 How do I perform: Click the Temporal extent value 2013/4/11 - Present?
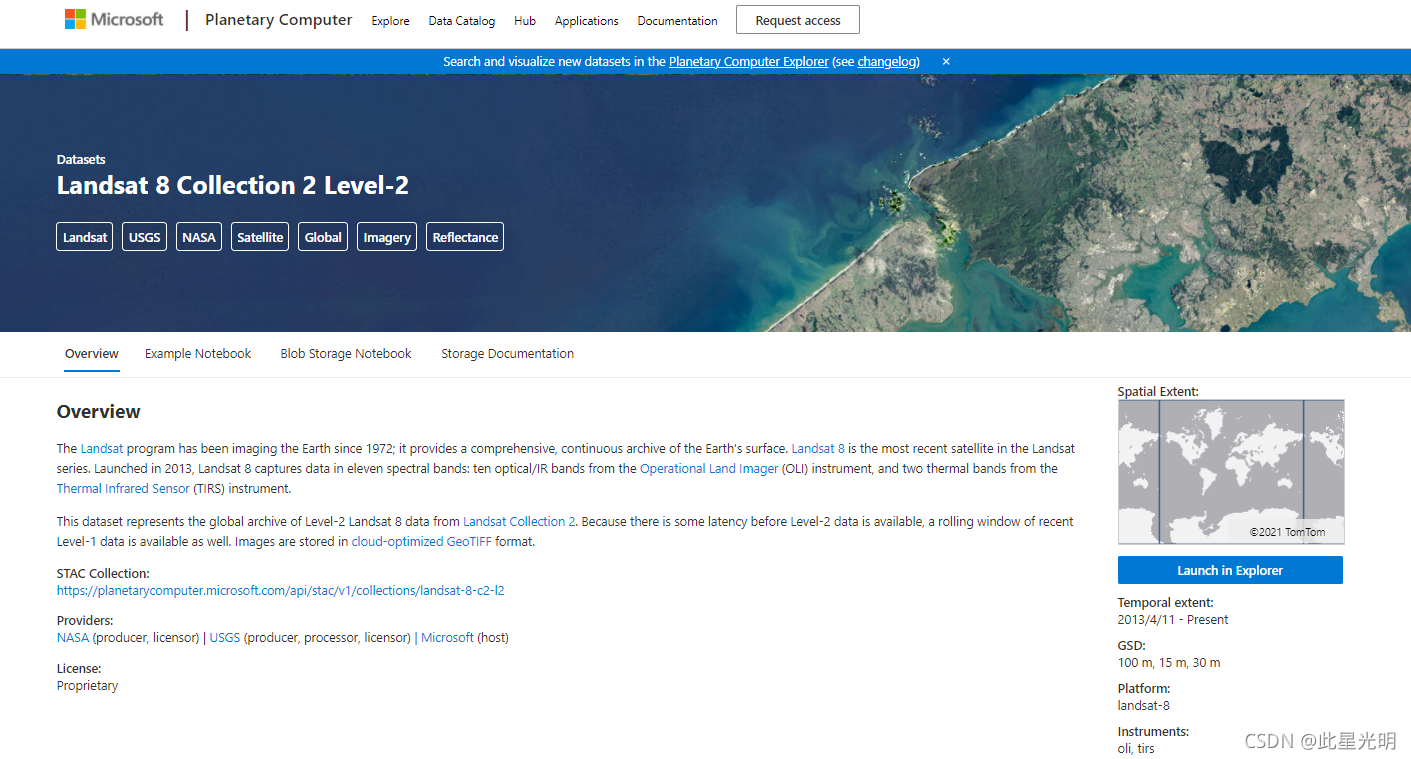[x=1173, y=620]
